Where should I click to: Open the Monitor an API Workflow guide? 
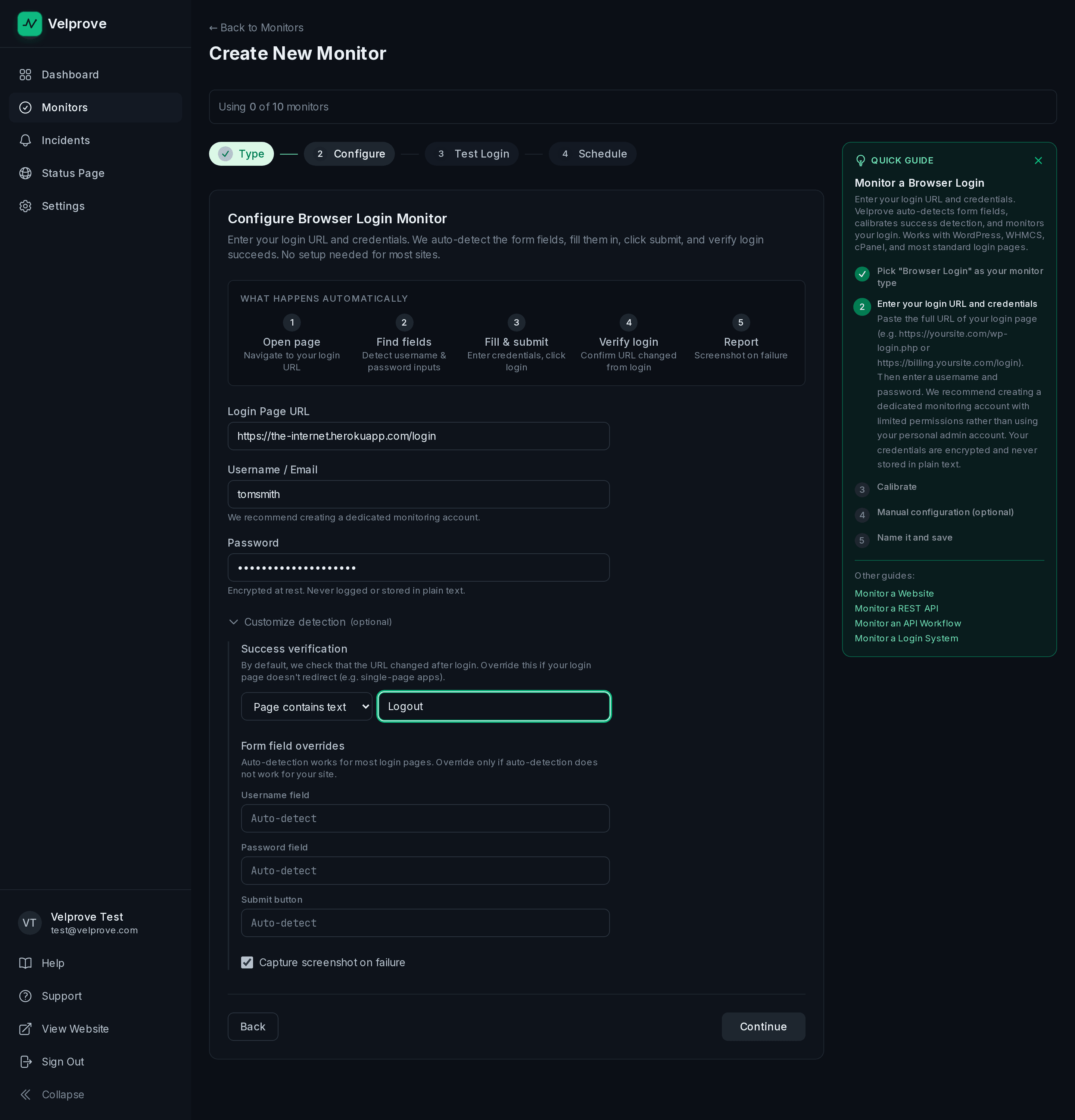[908, 623]
